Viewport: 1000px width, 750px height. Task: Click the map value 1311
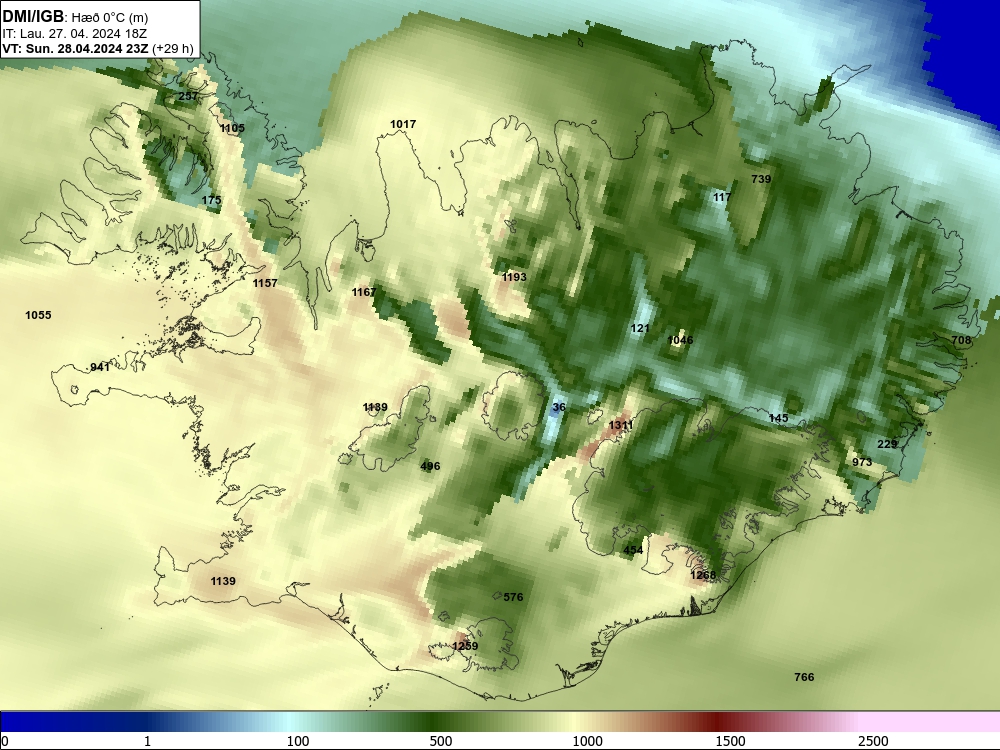(x=621, y=425)
